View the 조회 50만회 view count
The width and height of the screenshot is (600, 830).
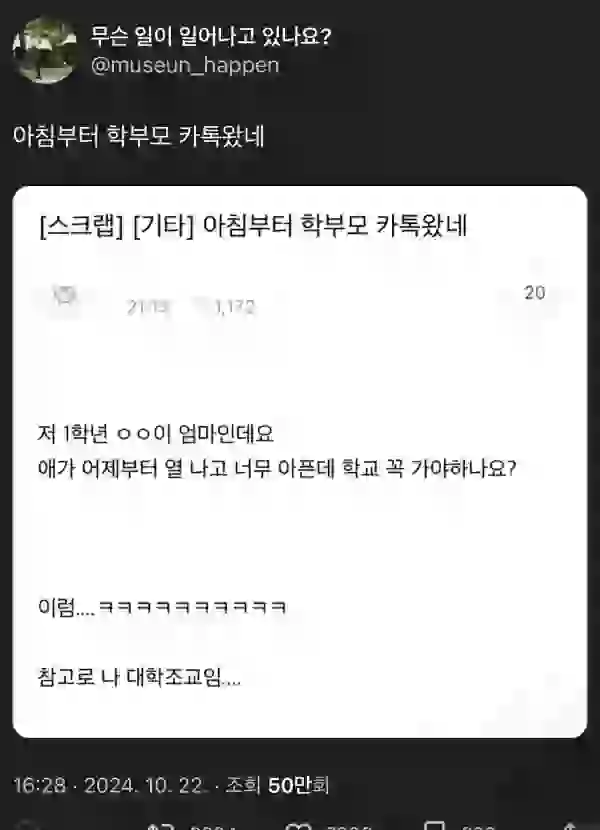[x=277, y=785]
